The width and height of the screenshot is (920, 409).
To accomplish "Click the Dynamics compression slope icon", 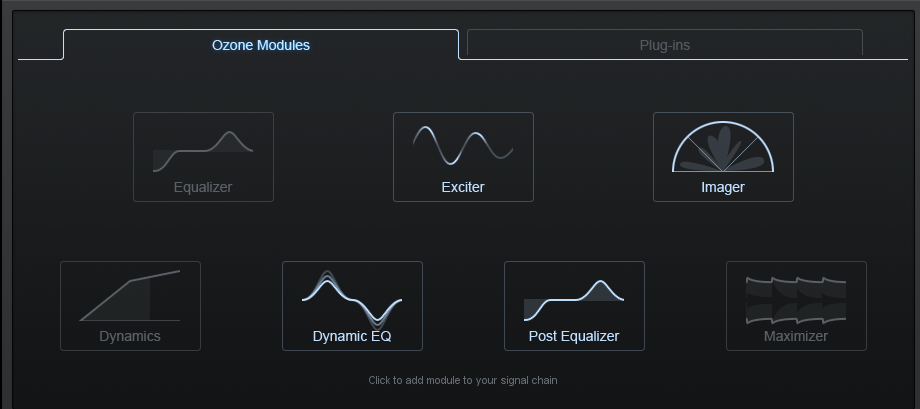I will (130, 296).
